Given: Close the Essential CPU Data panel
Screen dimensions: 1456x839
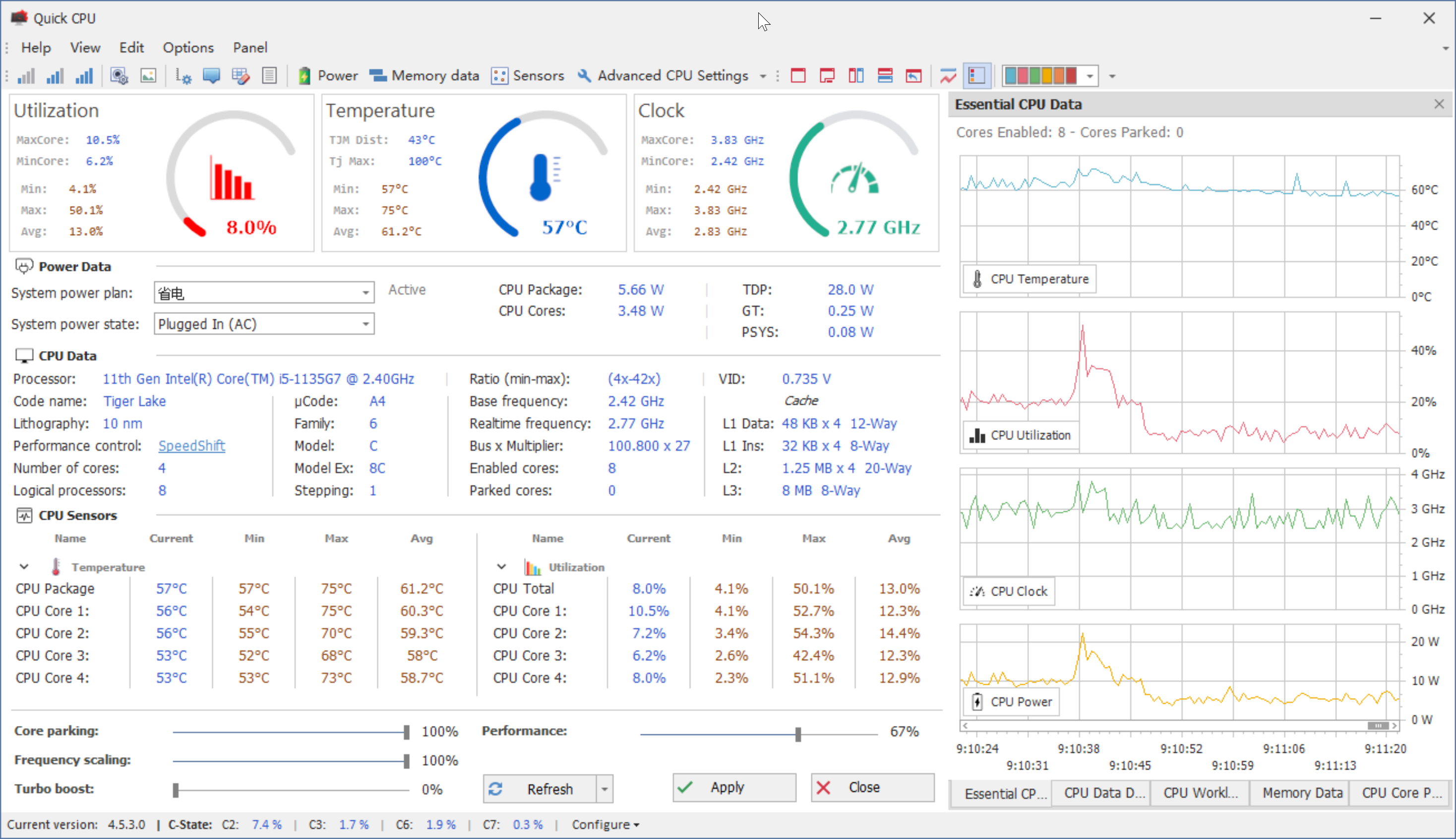Looking at the screenshot, I should (x=1439, y=104).
